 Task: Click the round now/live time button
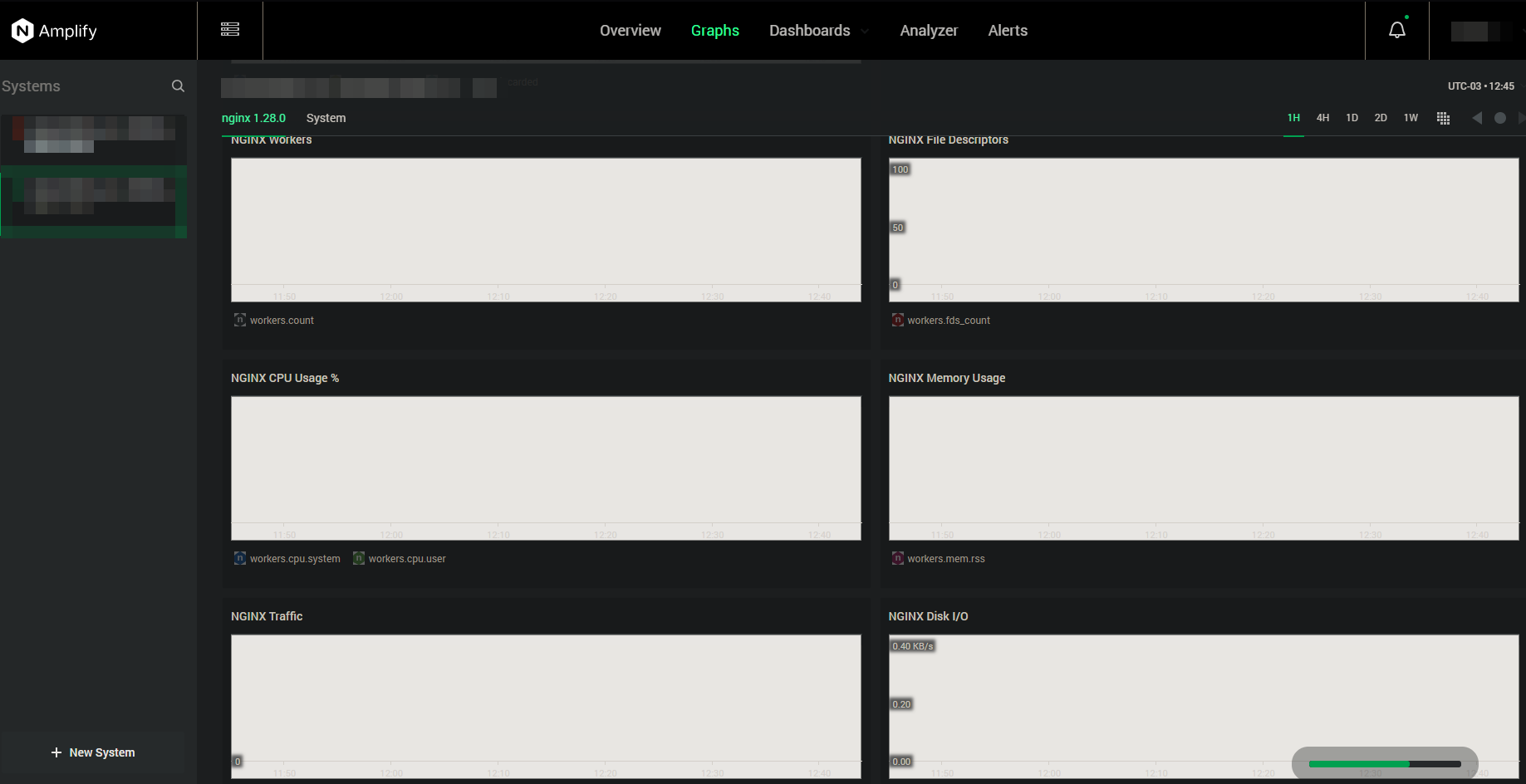tap(1499, 118)
